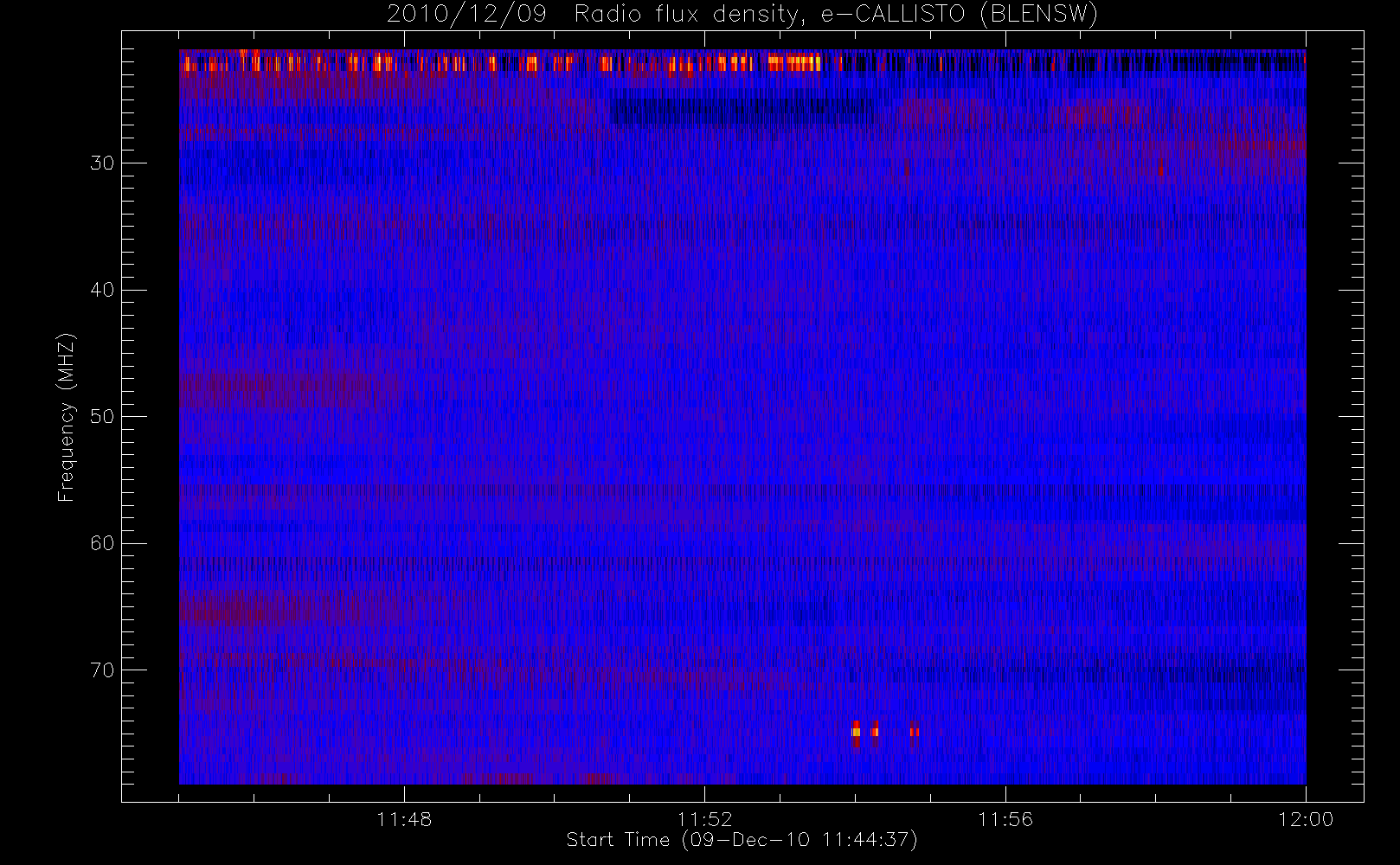This screenshot has height=865, width=1400.
Task: Click the 'Frequency (MHZ)' axis label
Action: pos(67,417)
